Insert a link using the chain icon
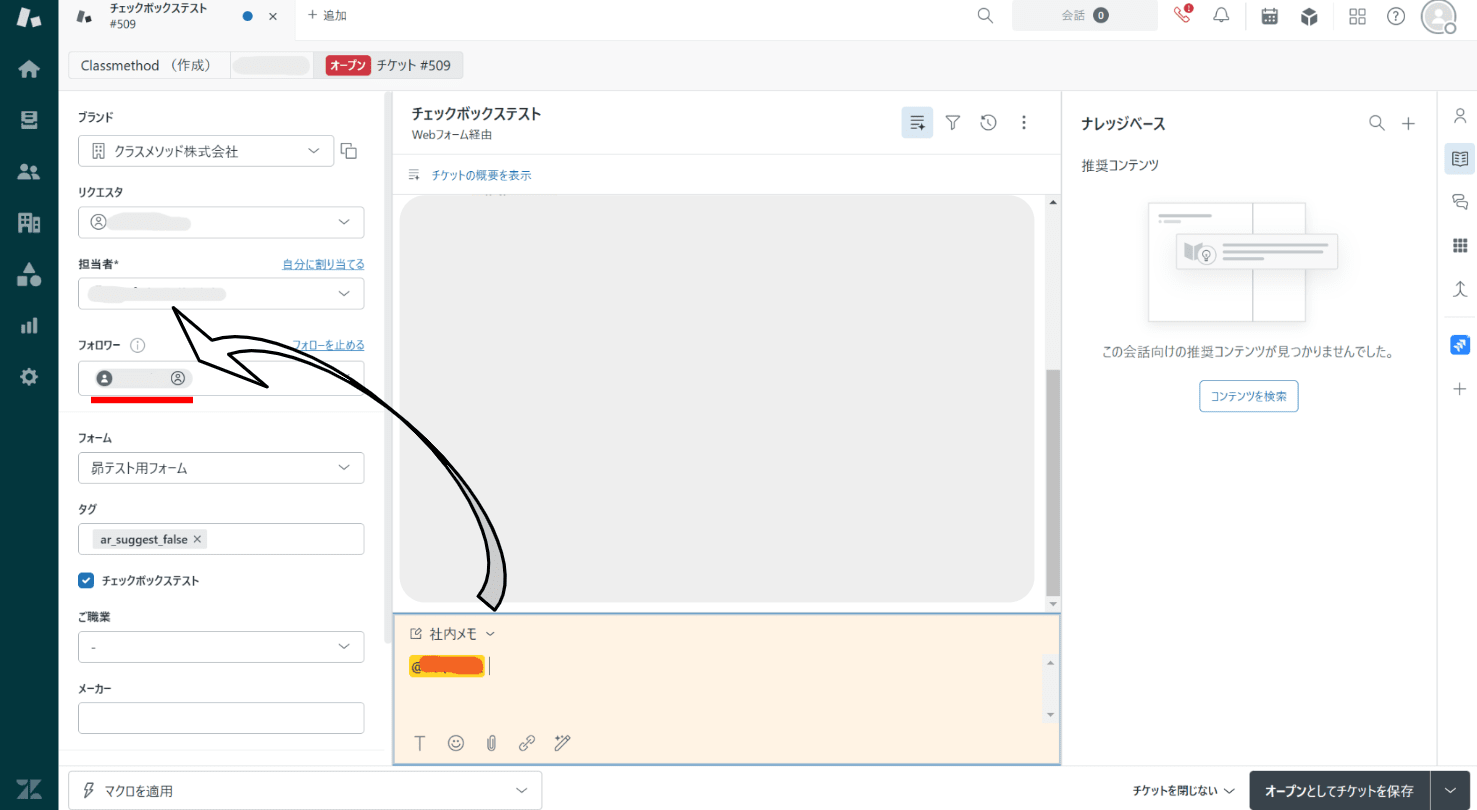1477x810 pixels. [527, 743]
